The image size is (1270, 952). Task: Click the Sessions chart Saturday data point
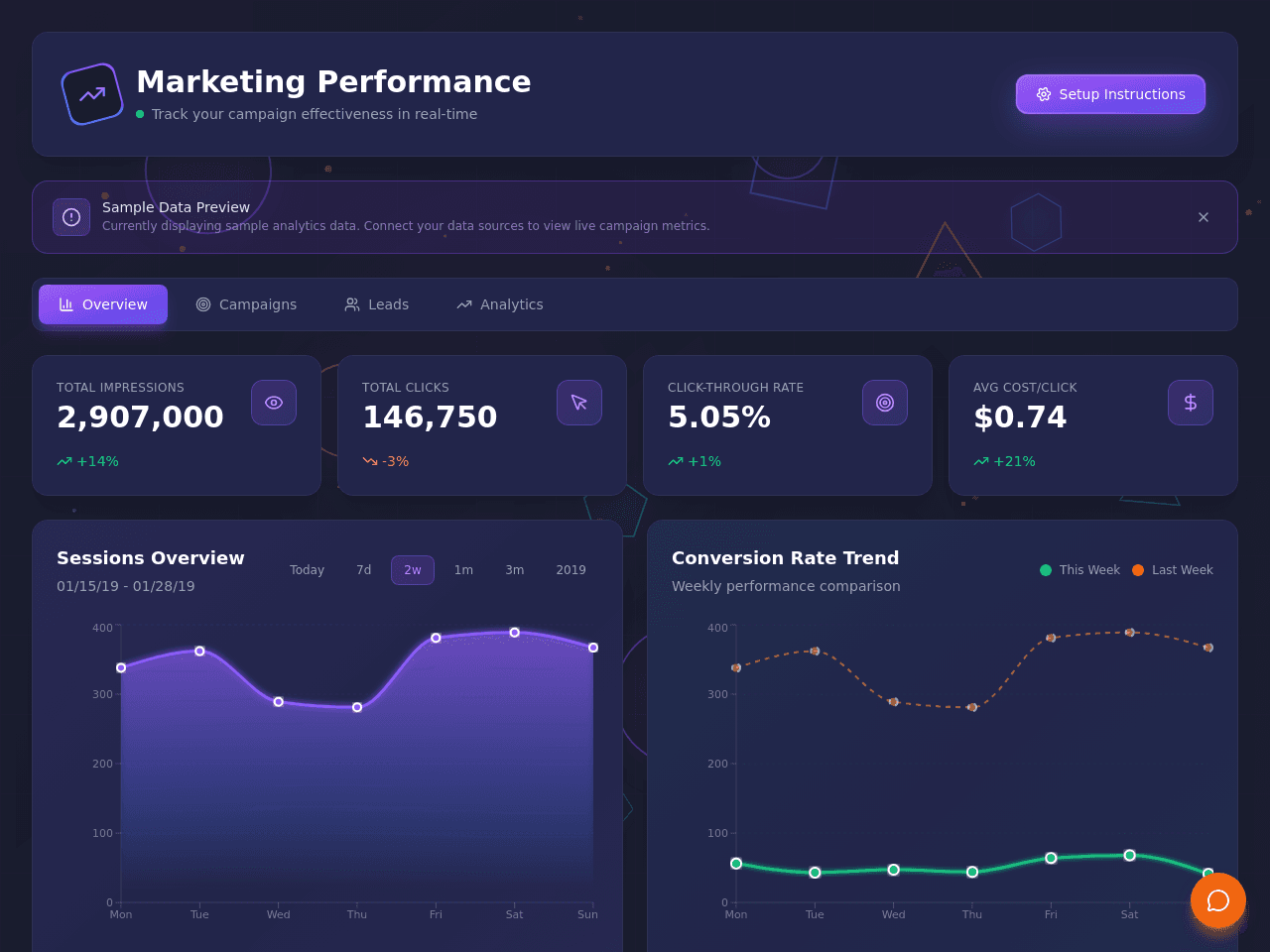point(514,633)
